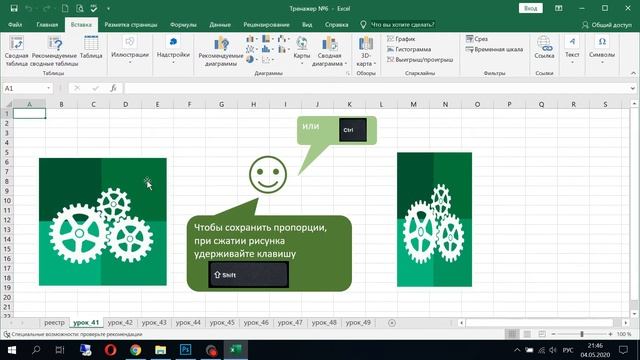Click the Print Preview icon in title bar

80,8
